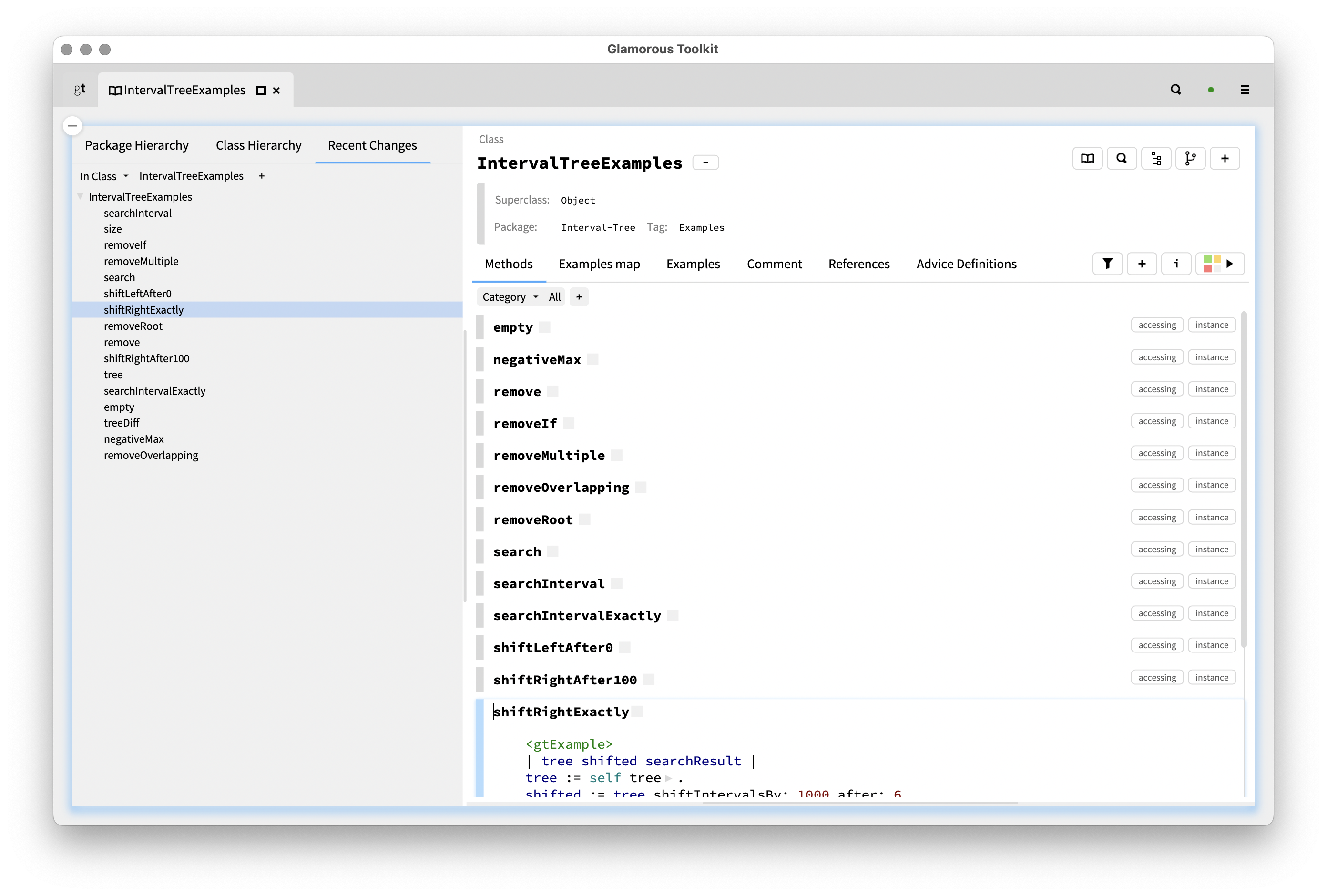Click the search magnifier icon near the class name
The width and height of the screenshot is (1327, 896).
1122,158
